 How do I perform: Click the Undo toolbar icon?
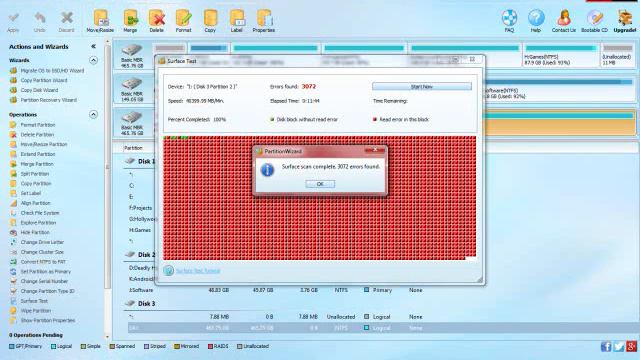(x=40, y=22)
